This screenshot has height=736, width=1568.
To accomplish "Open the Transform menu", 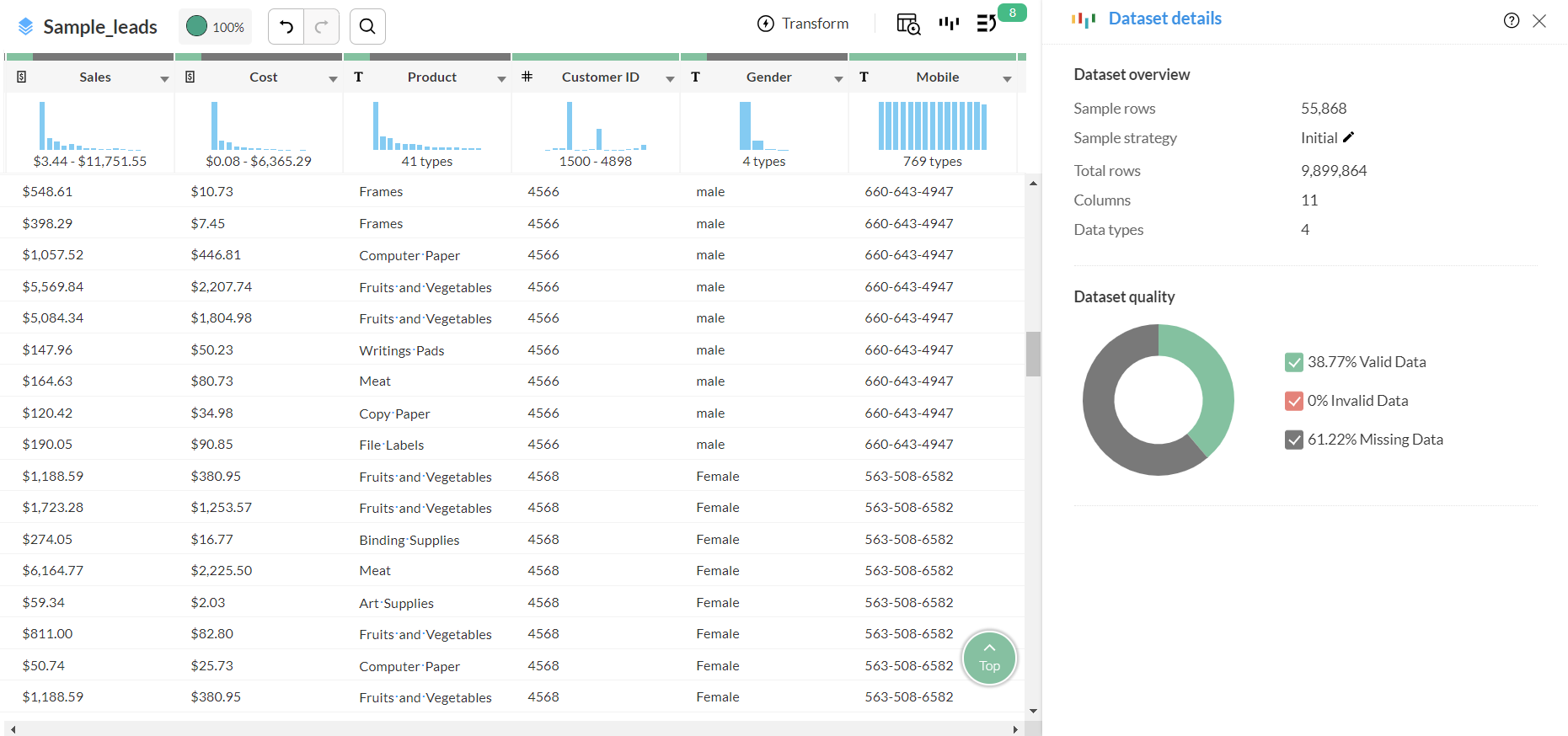I will (803, 24).
